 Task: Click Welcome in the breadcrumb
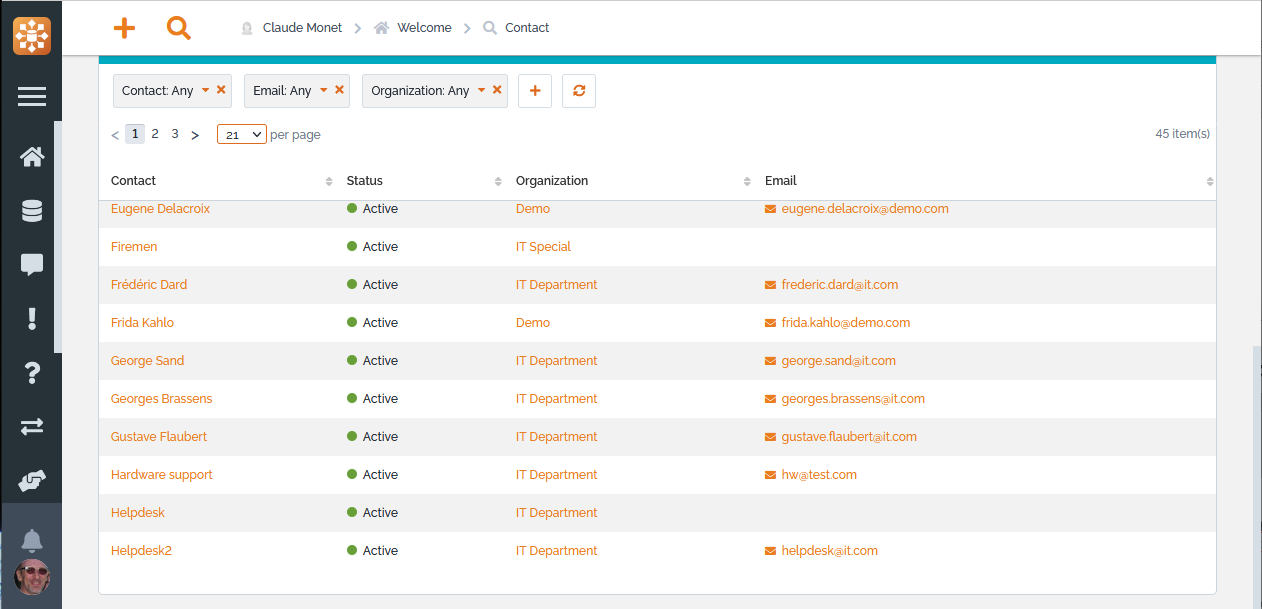[x=424, y=28]
